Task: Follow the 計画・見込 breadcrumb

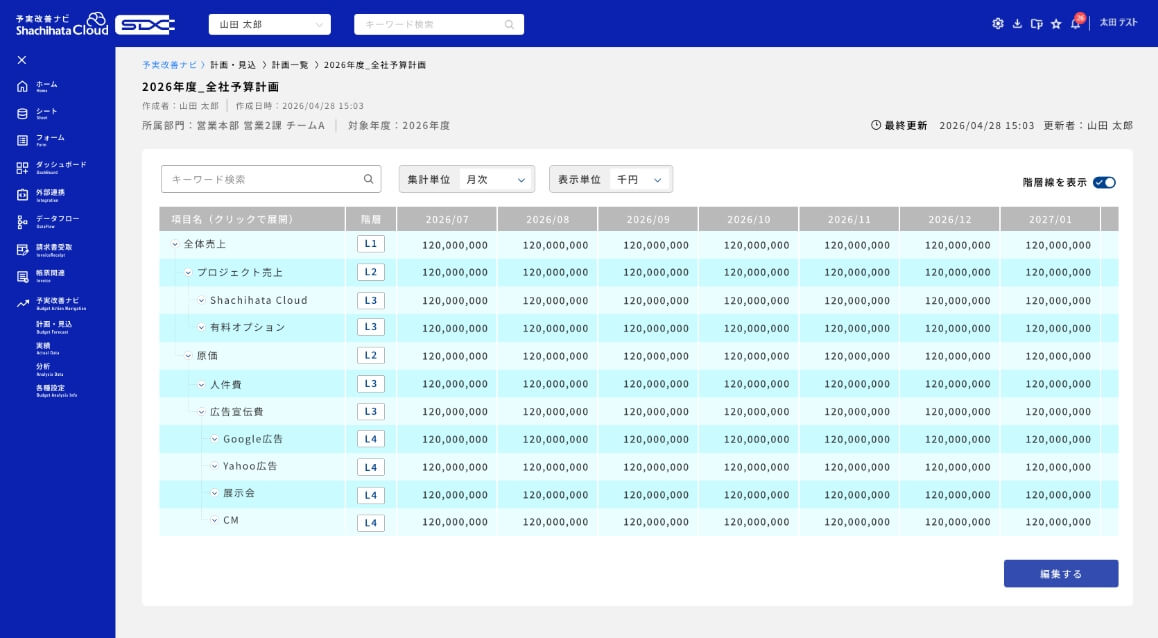Action: coord(233,65)
